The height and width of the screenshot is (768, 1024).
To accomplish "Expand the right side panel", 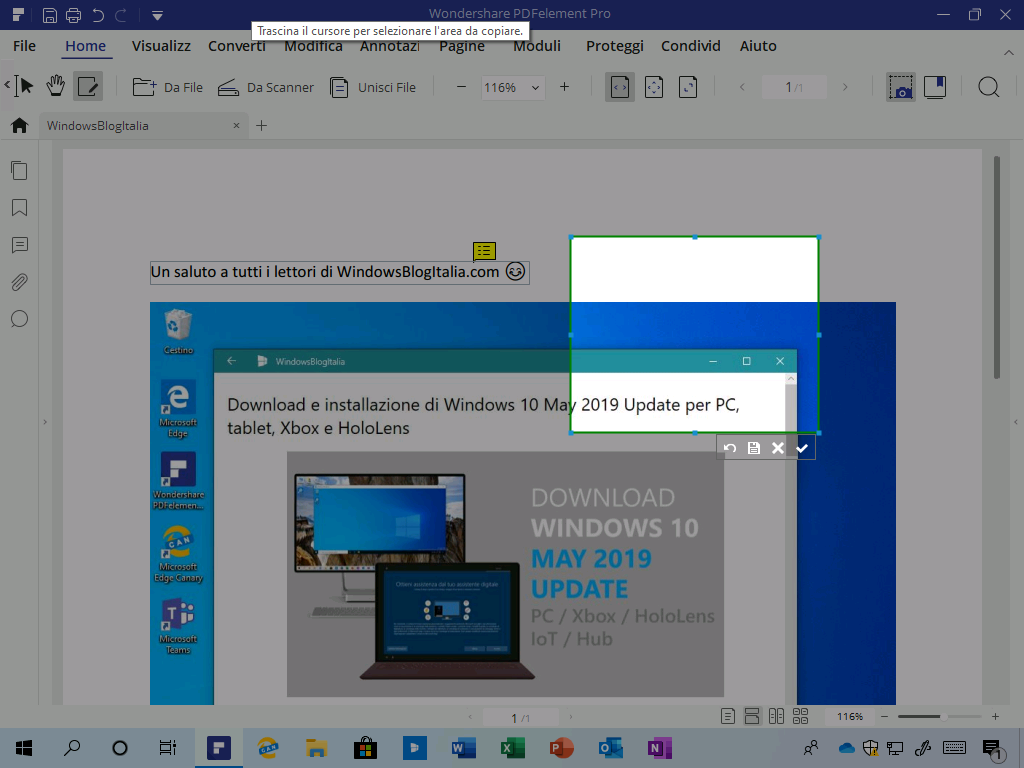I will point(1016,422).
